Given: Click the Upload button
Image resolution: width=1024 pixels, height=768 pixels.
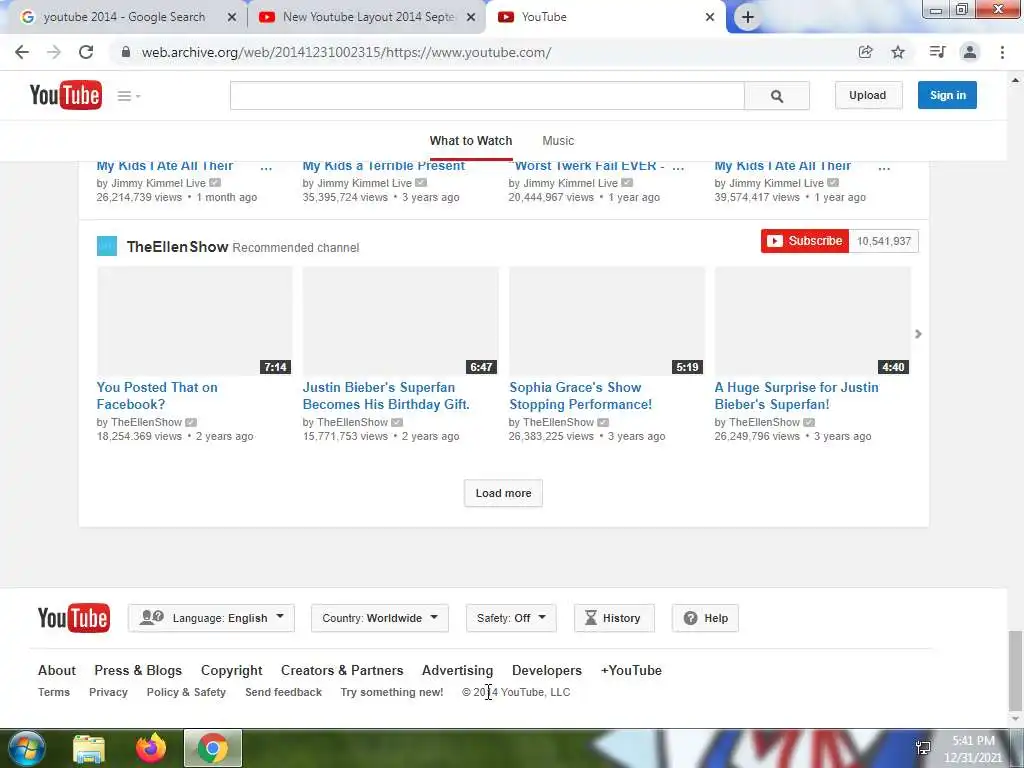Looking at the screenshot, I should tap(868, 95).
